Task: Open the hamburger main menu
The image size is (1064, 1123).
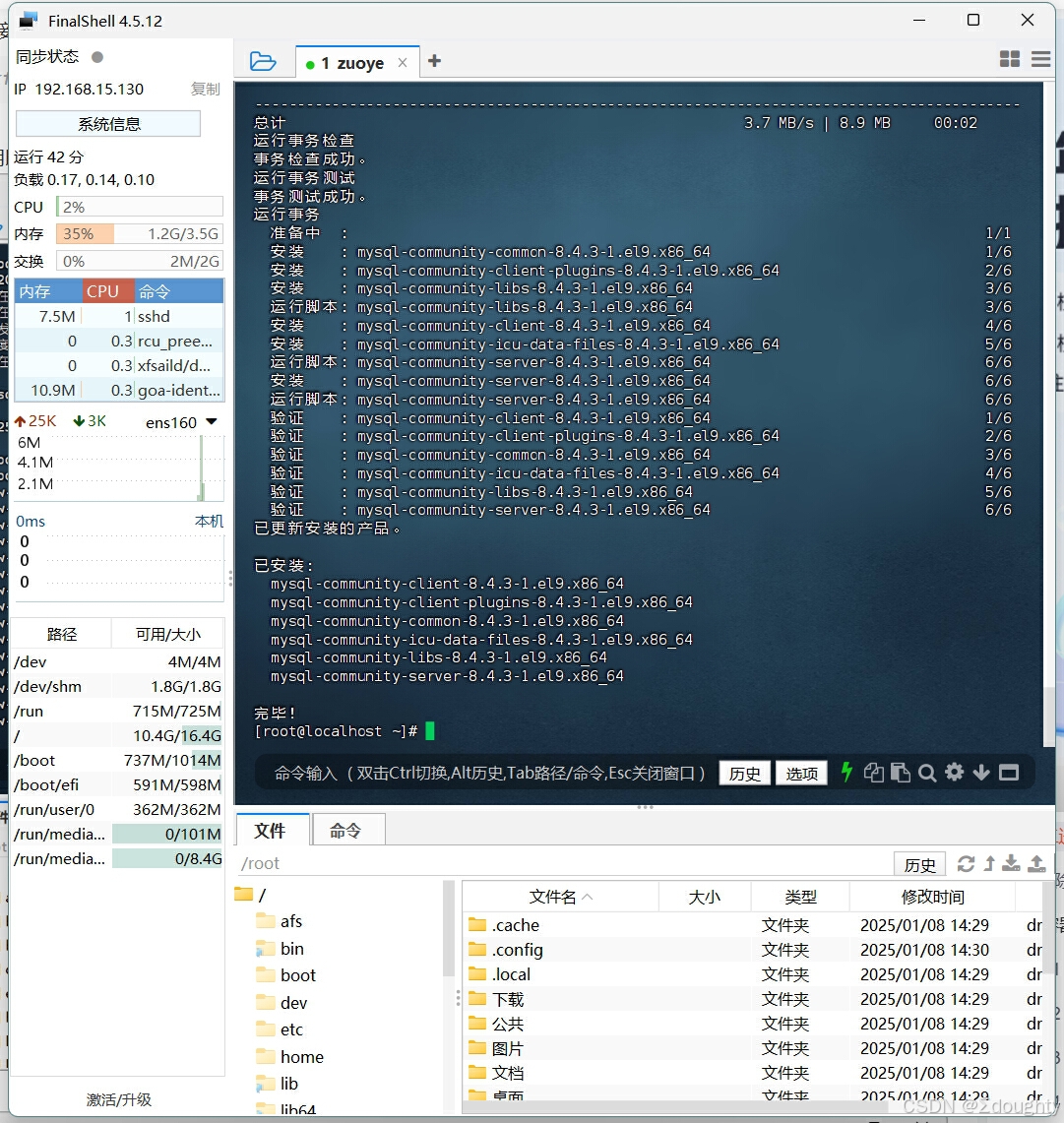Action: pos(1041,59)
